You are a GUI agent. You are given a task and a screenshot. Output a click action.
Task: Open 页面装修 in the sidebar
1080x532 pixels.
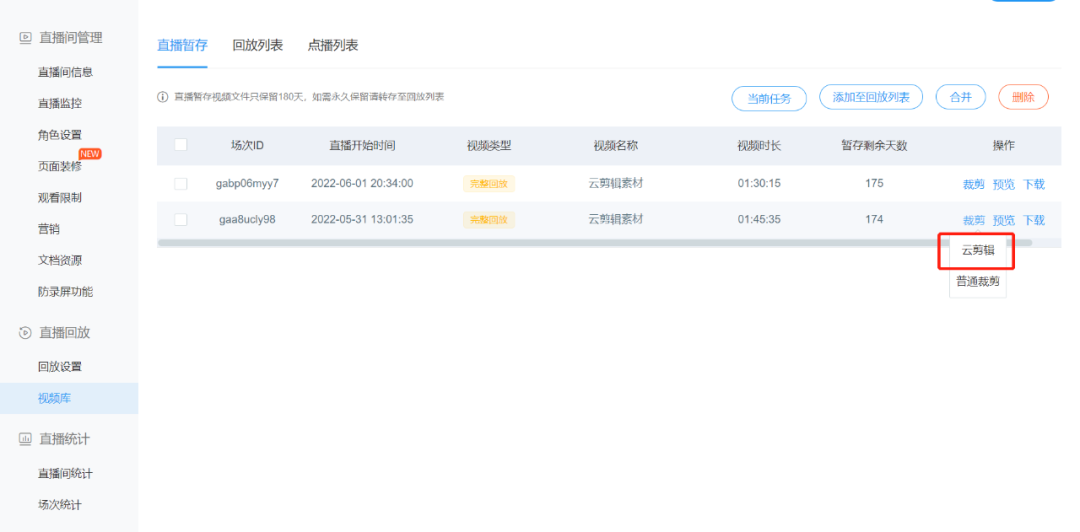60,167
